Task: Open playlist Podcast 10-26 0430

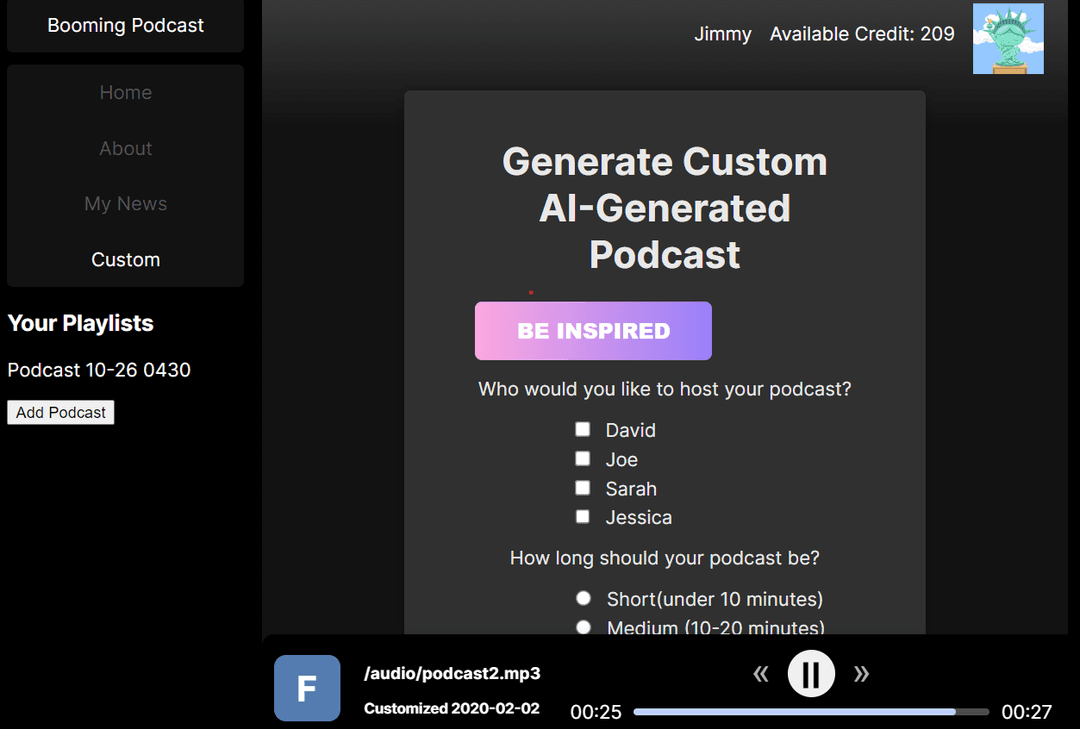Action: 99,370
